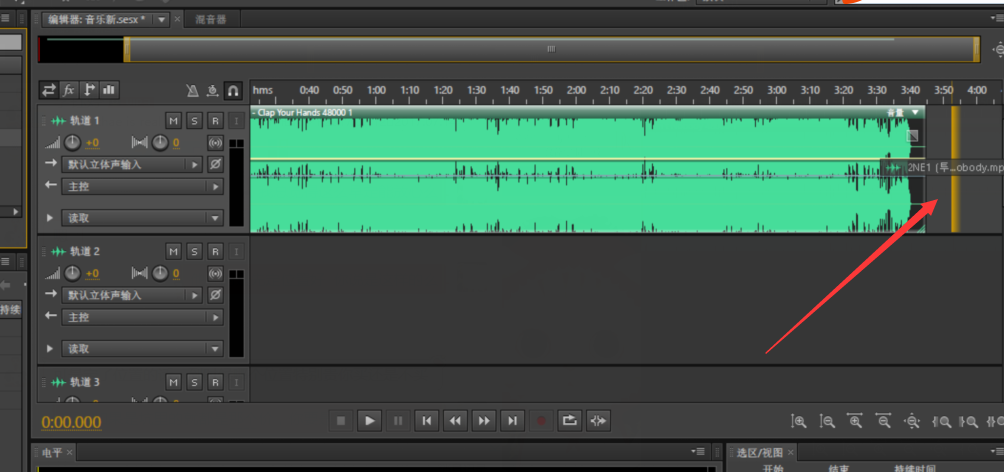The height and width of the screenshot is (472, 1004).
Task: Open 主控 output dropdown on 轨道 2
Action: 142,317
